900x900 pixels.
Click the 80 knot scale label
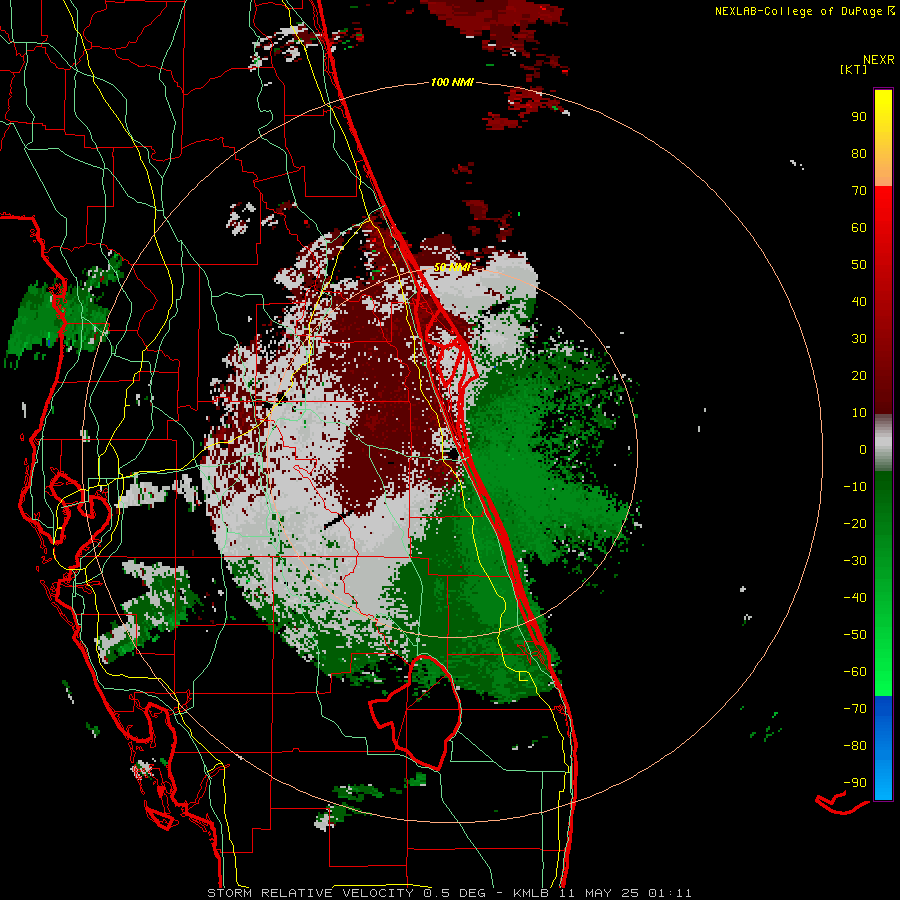tap(859, 153)
